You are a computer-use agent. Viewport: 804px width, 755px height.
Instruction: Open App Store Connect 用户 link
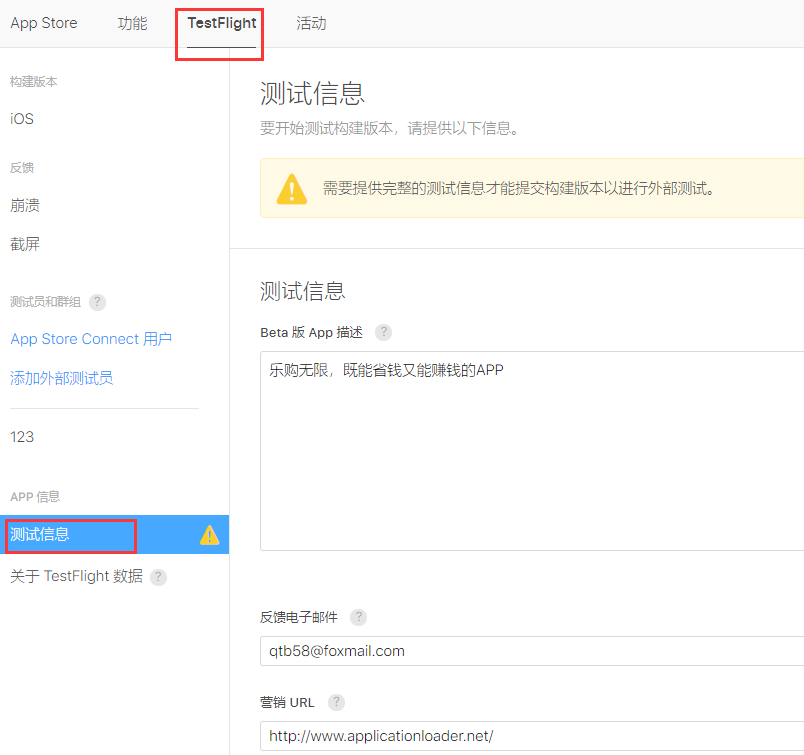click(x=91, y=339)
